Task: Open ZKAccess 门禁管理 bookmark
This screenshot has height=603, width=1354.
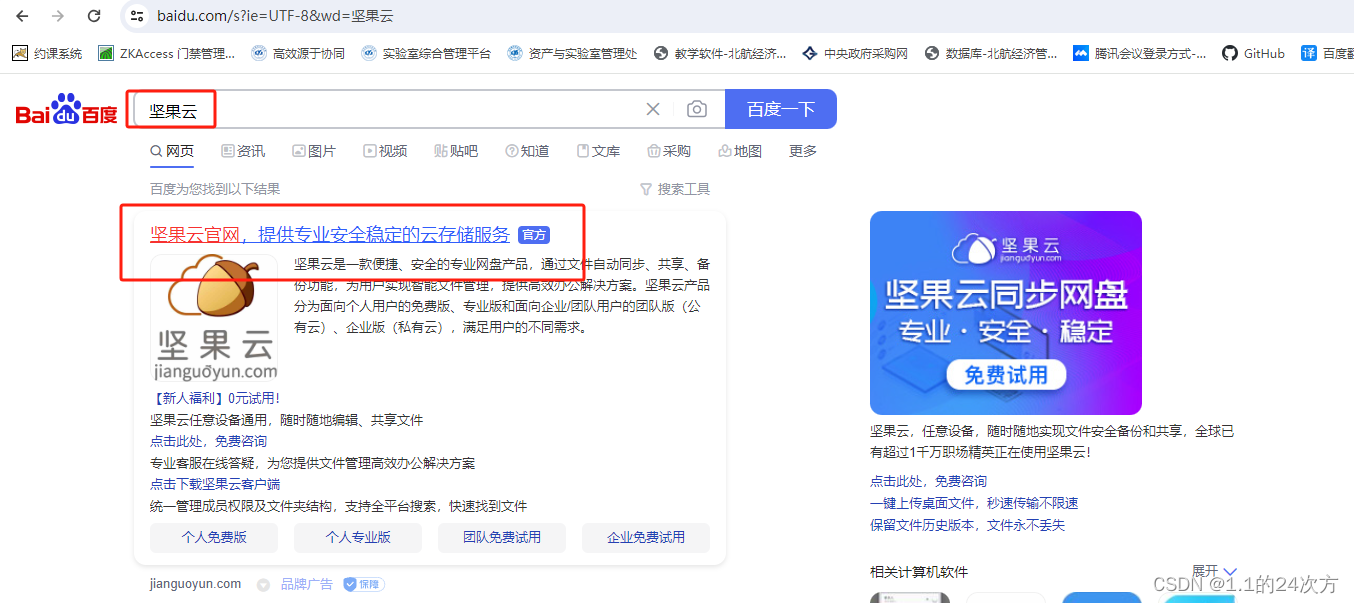Action: pyautogui.click(x=166, y=53)
